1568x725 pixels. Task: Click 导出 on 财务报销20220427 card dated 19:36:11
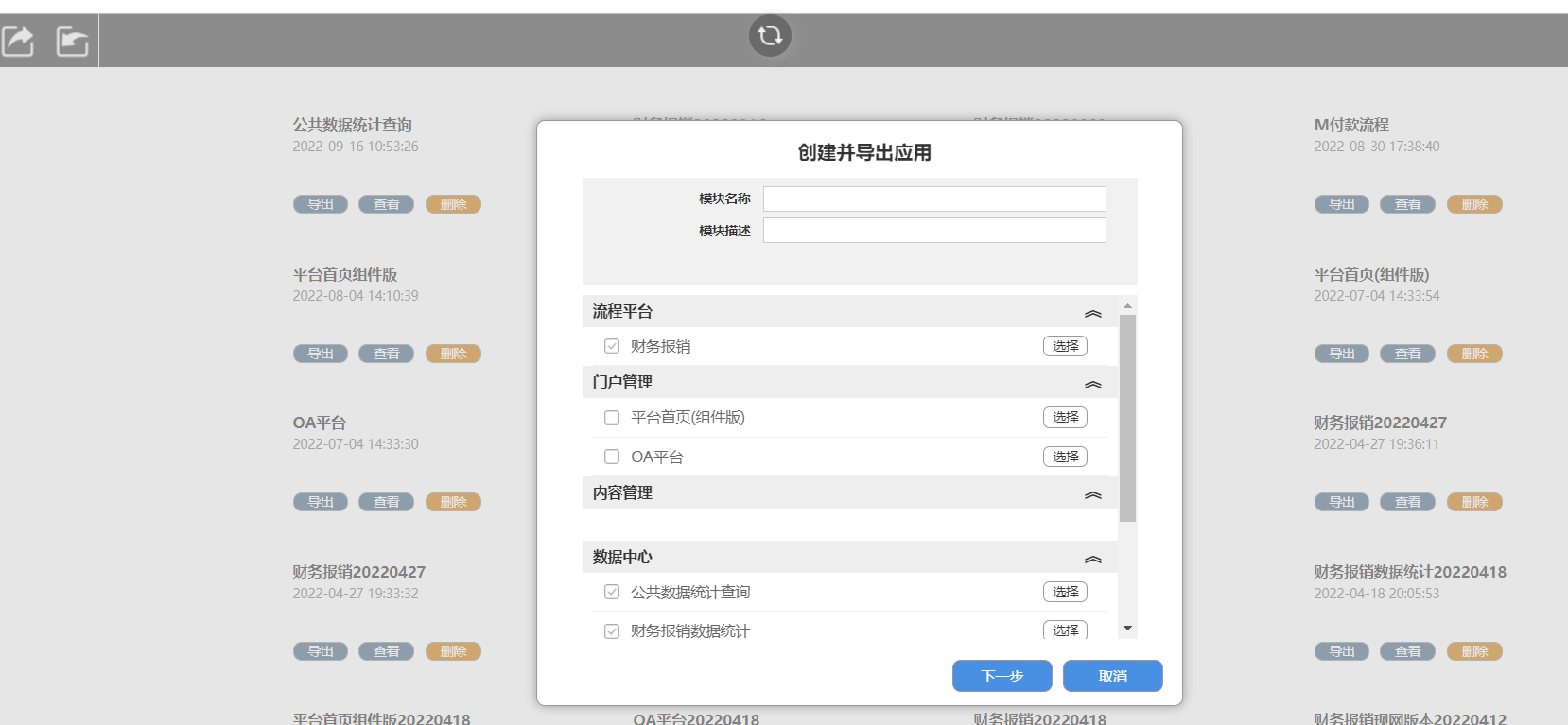click(x=1342, y=502)
